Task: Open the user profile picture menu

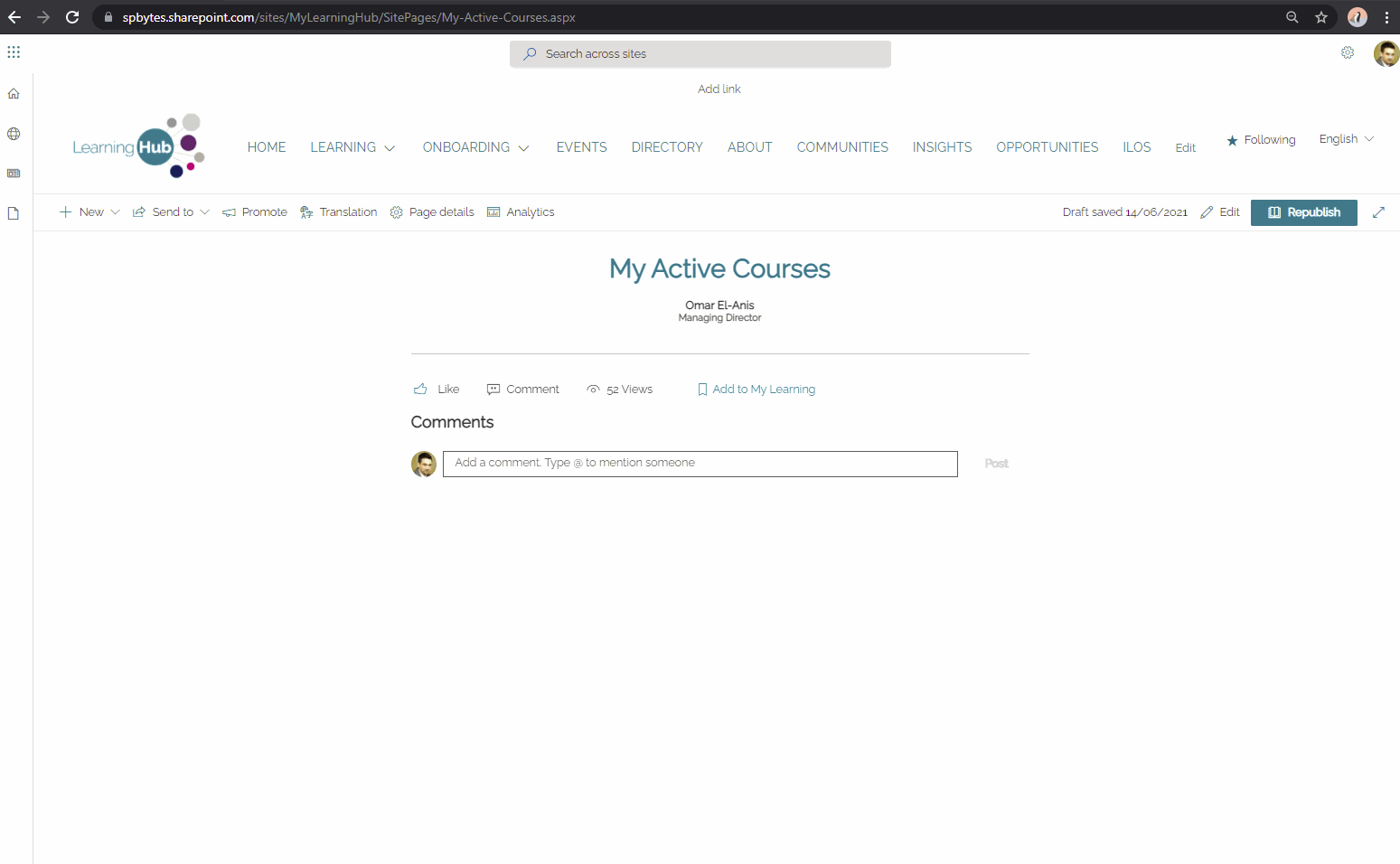Action: tap(1386, 53)
